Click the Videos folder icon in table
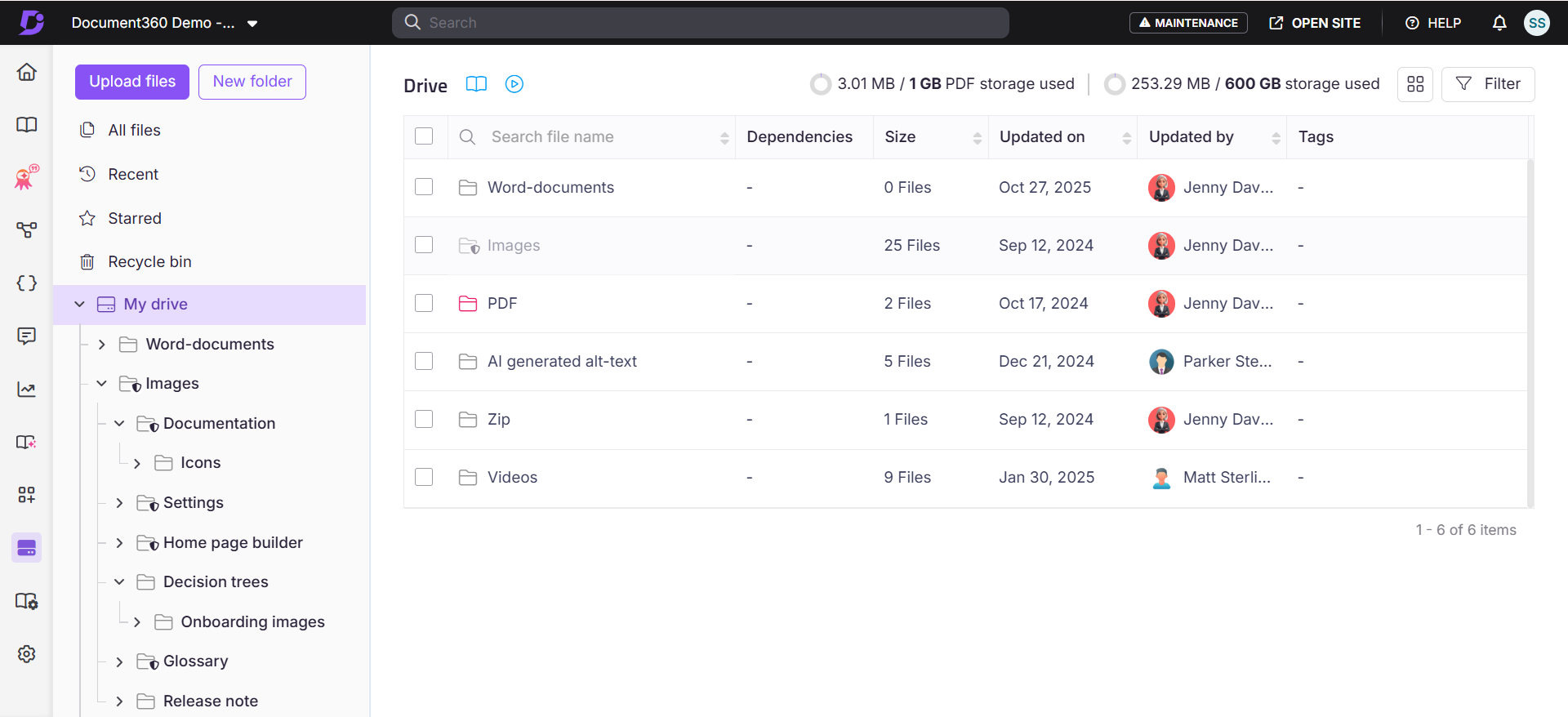Viewport: 1568px width, 717px height. pyautogui.click(x=468, y=478)
